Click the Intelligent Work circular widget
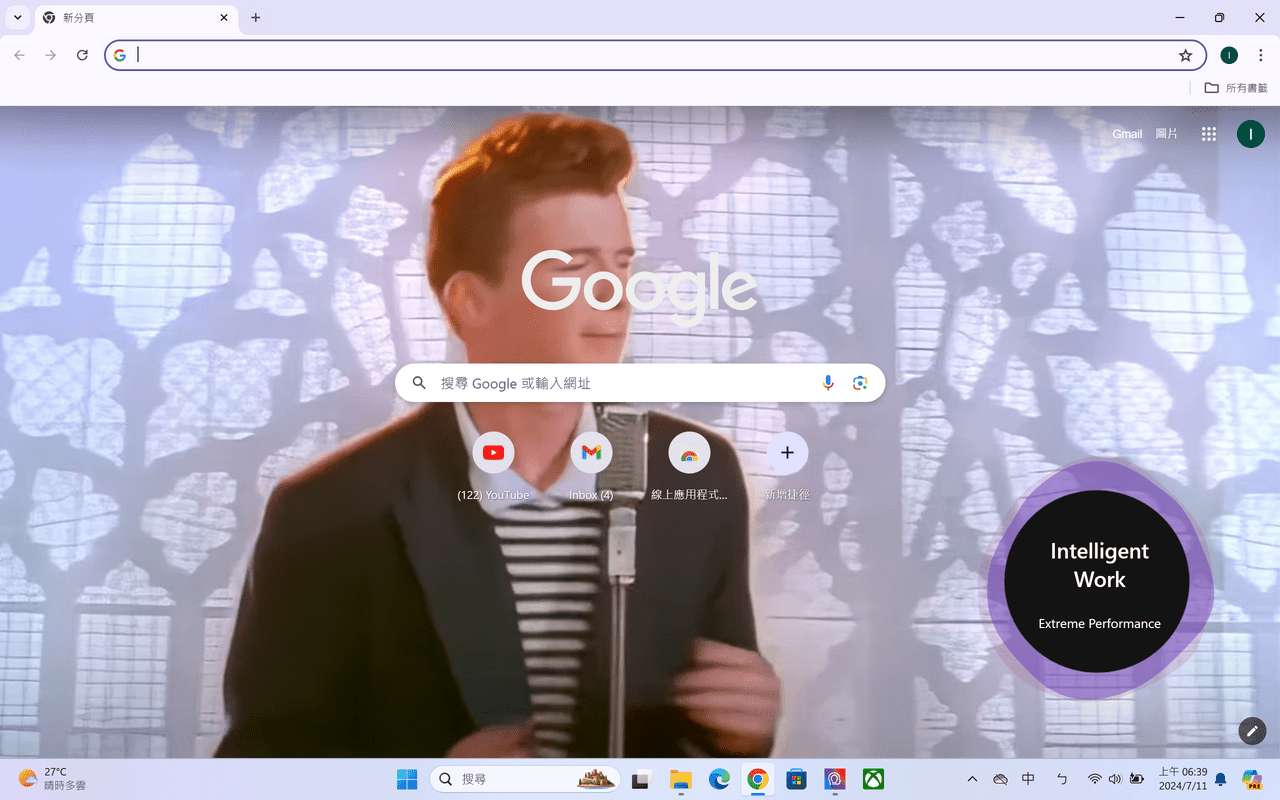Screen dimensions: 1280x800 (x=1098, y=581)
